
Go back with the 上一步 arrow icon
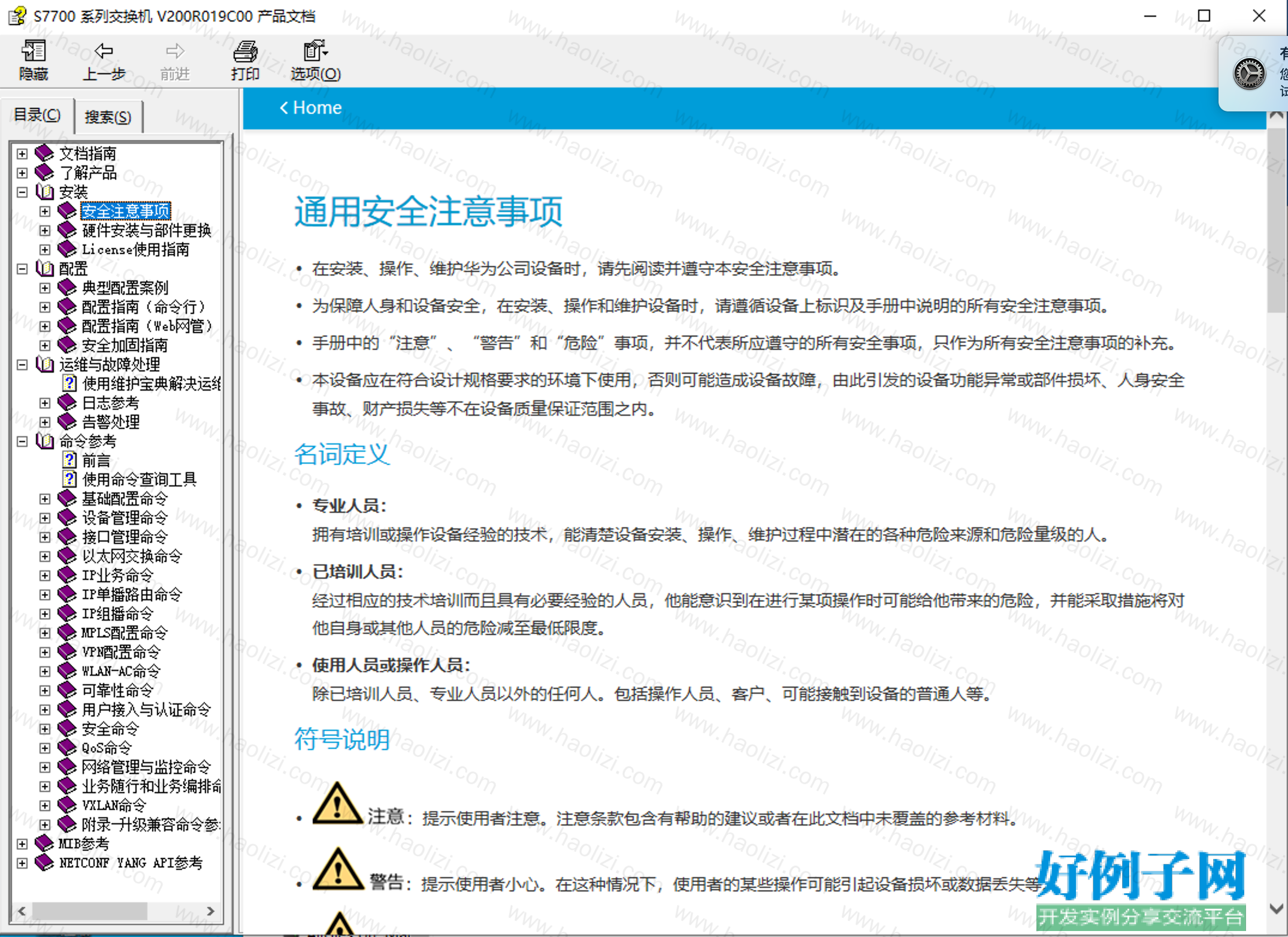point(104,51)
